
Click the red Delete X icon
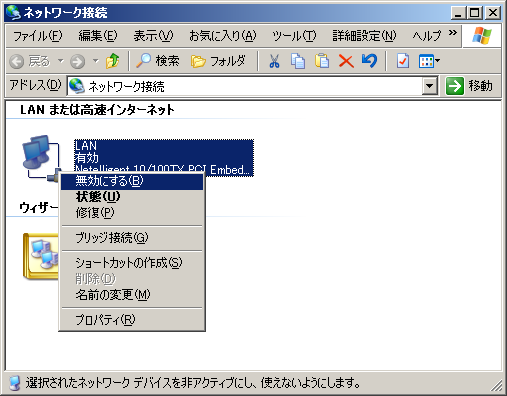click(346, 61)
